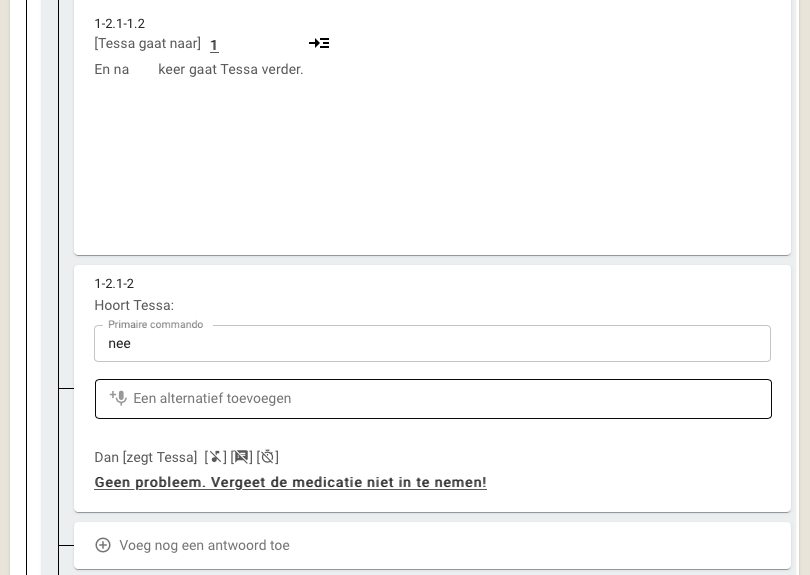Select the underlined step number 1

click(x=214, y=45)
